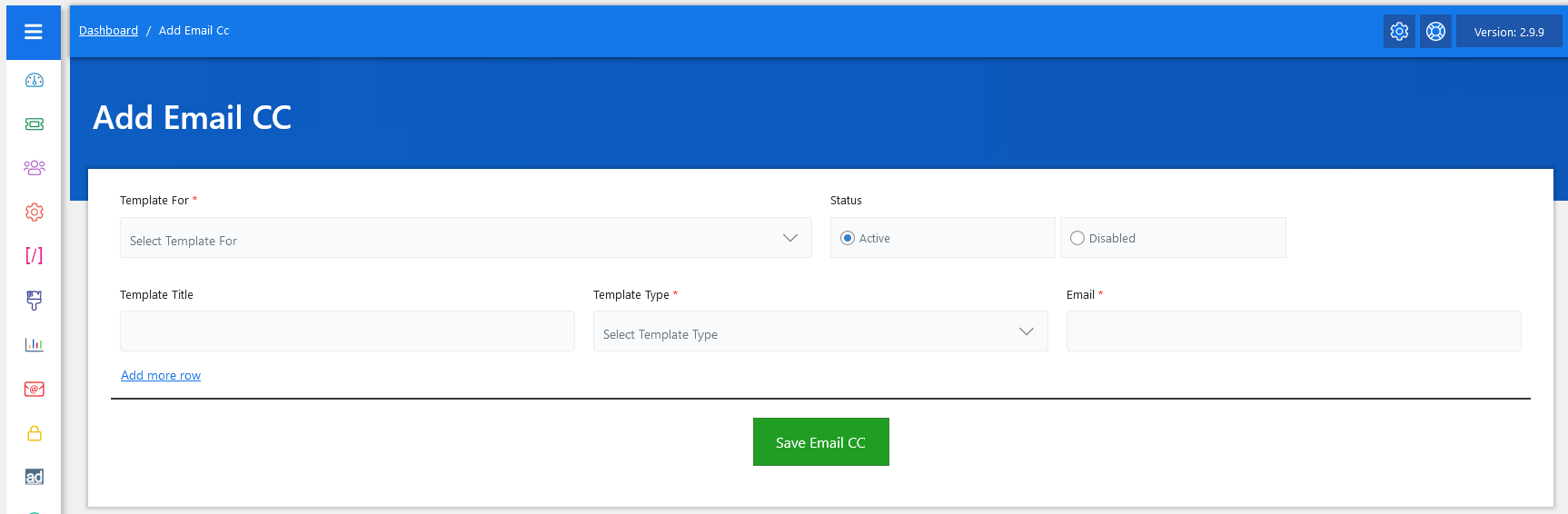The height and width of the screenshot is (514, 1568).
Task: Expand the Select Template Type dropdown
Action: click(x=819, y=331)
